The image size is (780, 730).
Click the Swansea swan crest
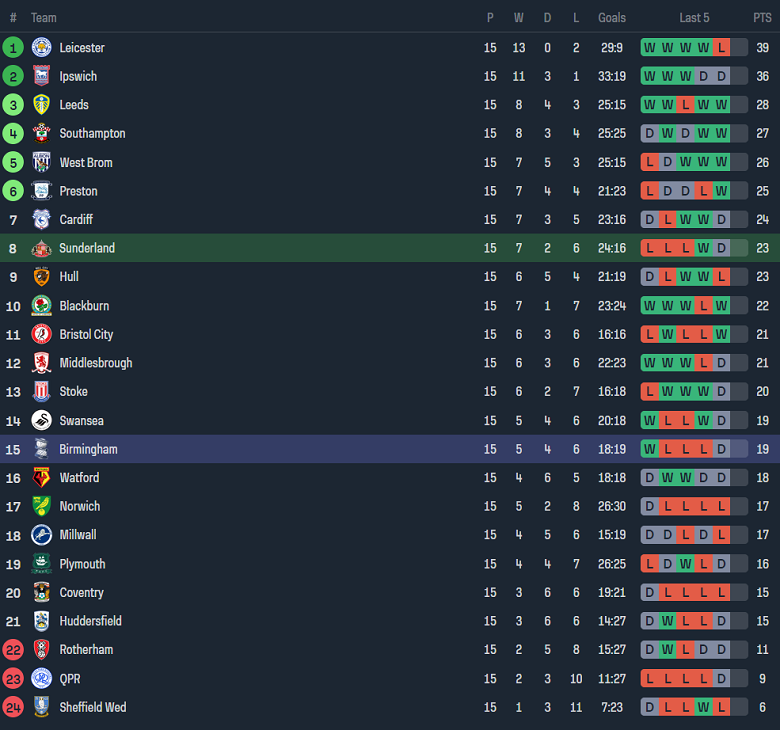pyautogui.click(x=41, y=420)
